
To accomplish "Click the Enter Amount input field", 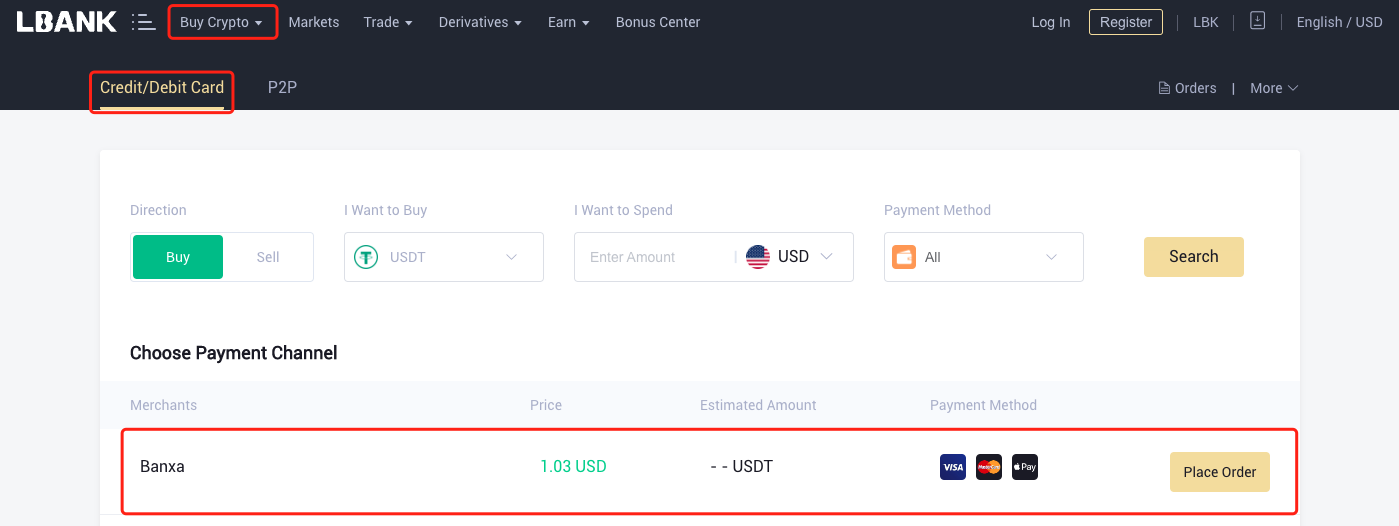I will pos(657,257).
